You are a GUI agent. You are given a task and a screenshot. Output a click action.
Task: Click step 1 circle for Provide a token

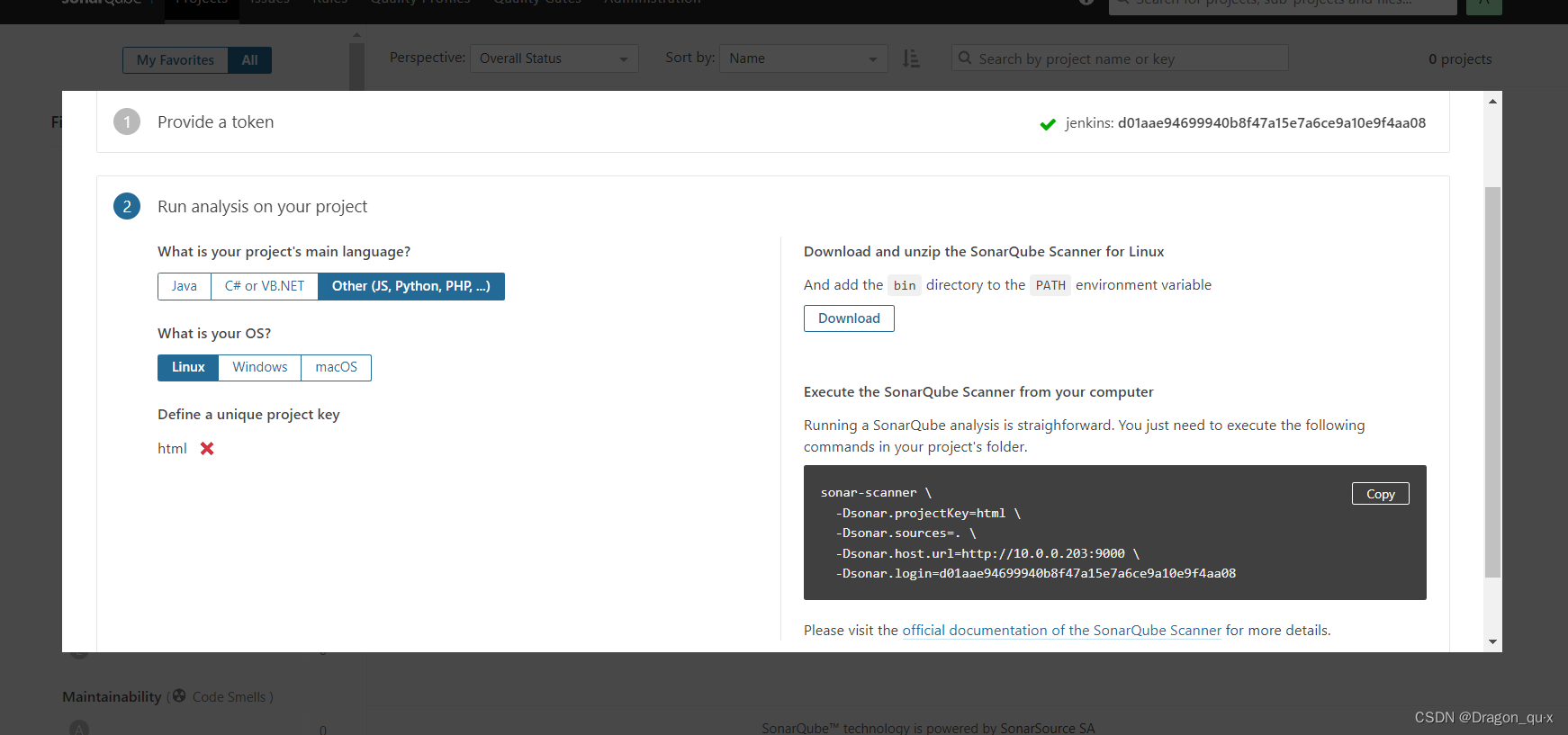point(127,121)
